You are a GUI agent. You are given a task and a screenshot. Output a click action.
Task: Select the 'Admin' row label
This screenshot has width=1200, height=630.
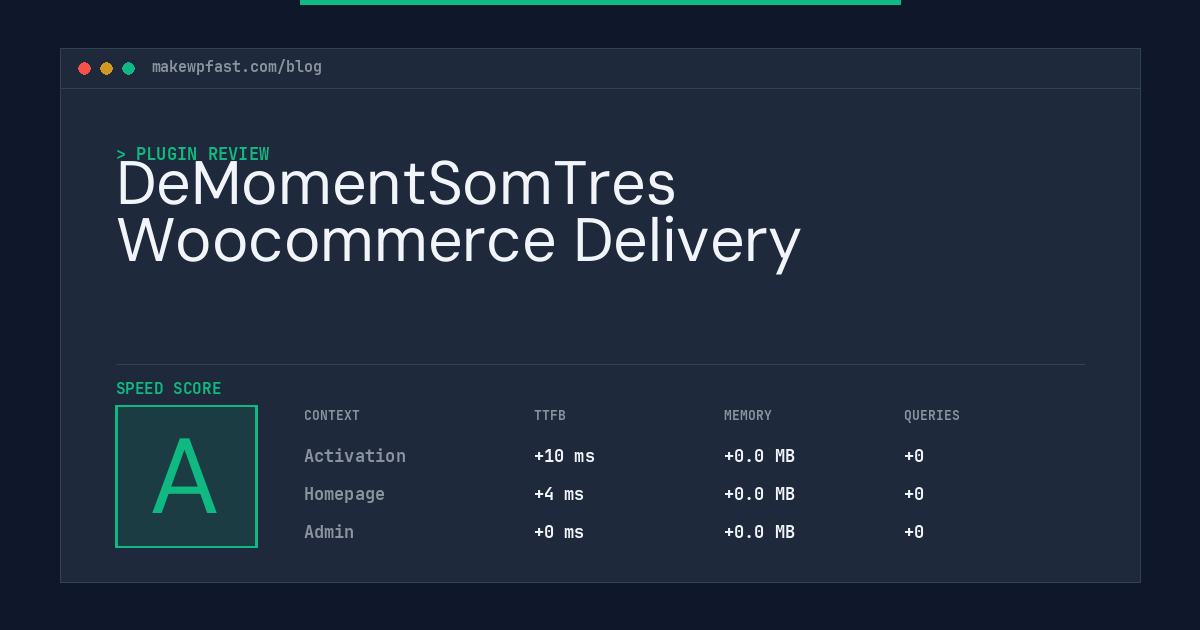(329, 532)
